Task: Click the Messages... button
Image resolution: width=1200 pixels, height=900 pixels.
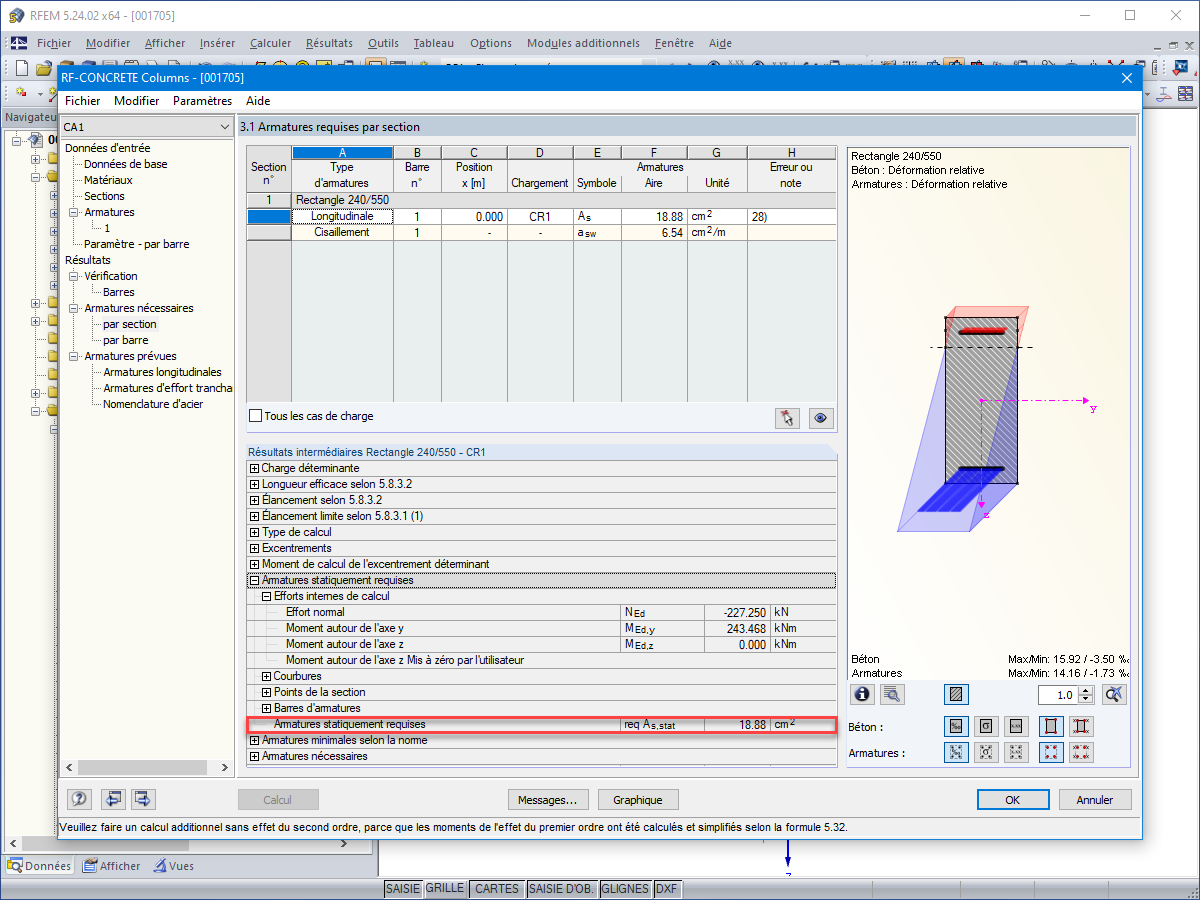Action: (547, 799)
